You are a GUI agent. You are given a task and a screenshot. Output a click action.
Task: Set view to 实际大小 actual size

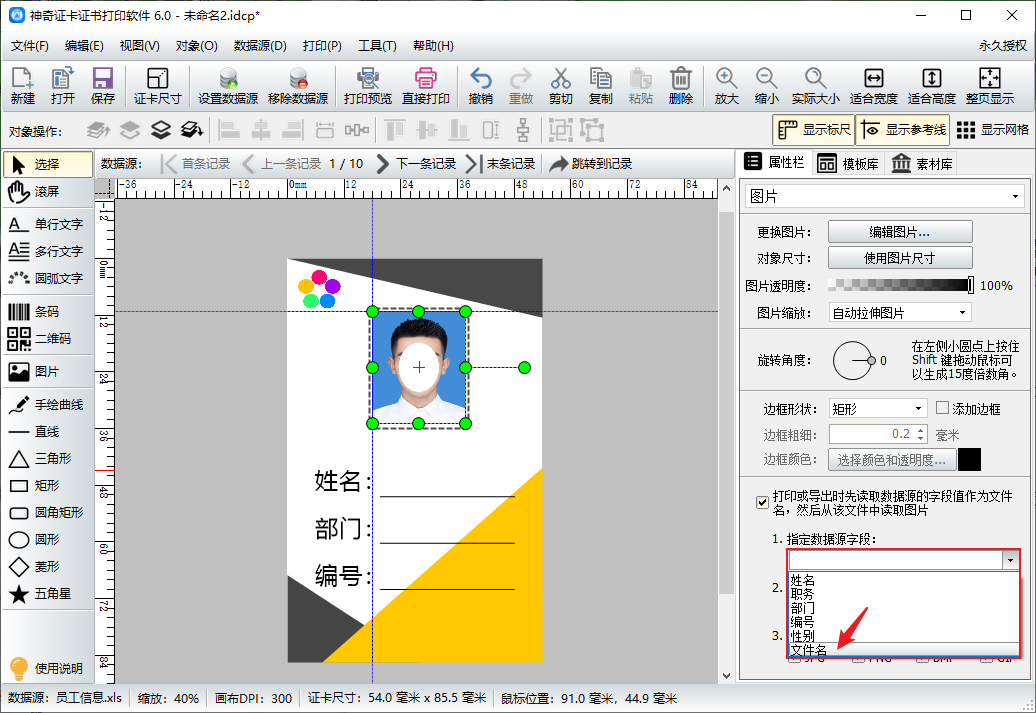pos(816,86)
